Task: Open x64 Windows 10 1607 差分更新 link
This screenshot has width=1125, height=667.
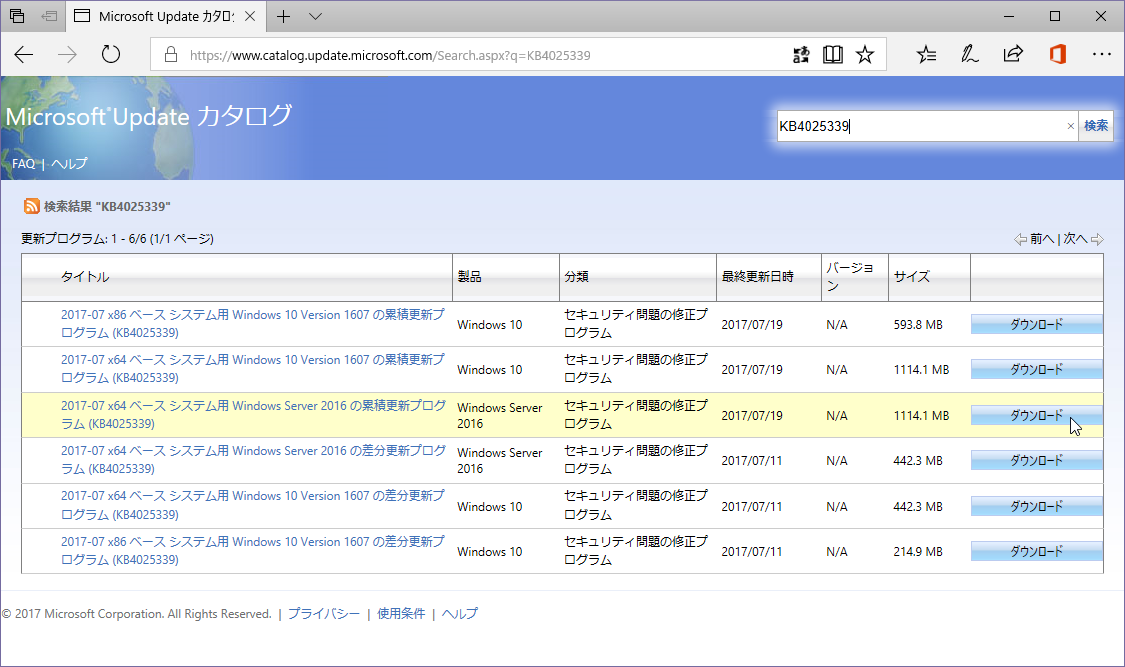Action: pos(253,506)
